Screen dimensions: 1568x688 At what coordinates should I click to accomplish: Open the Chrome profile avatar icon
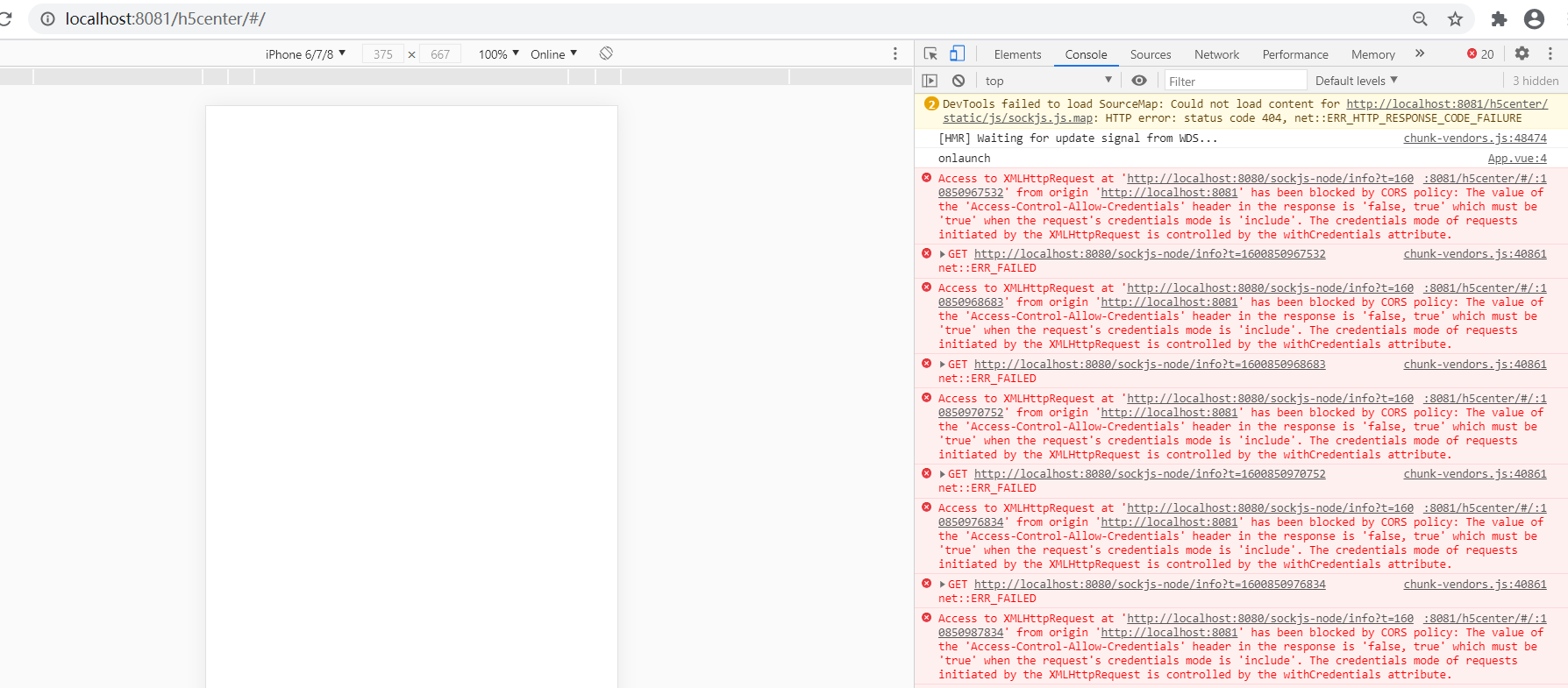click(x=1534, y=19)
